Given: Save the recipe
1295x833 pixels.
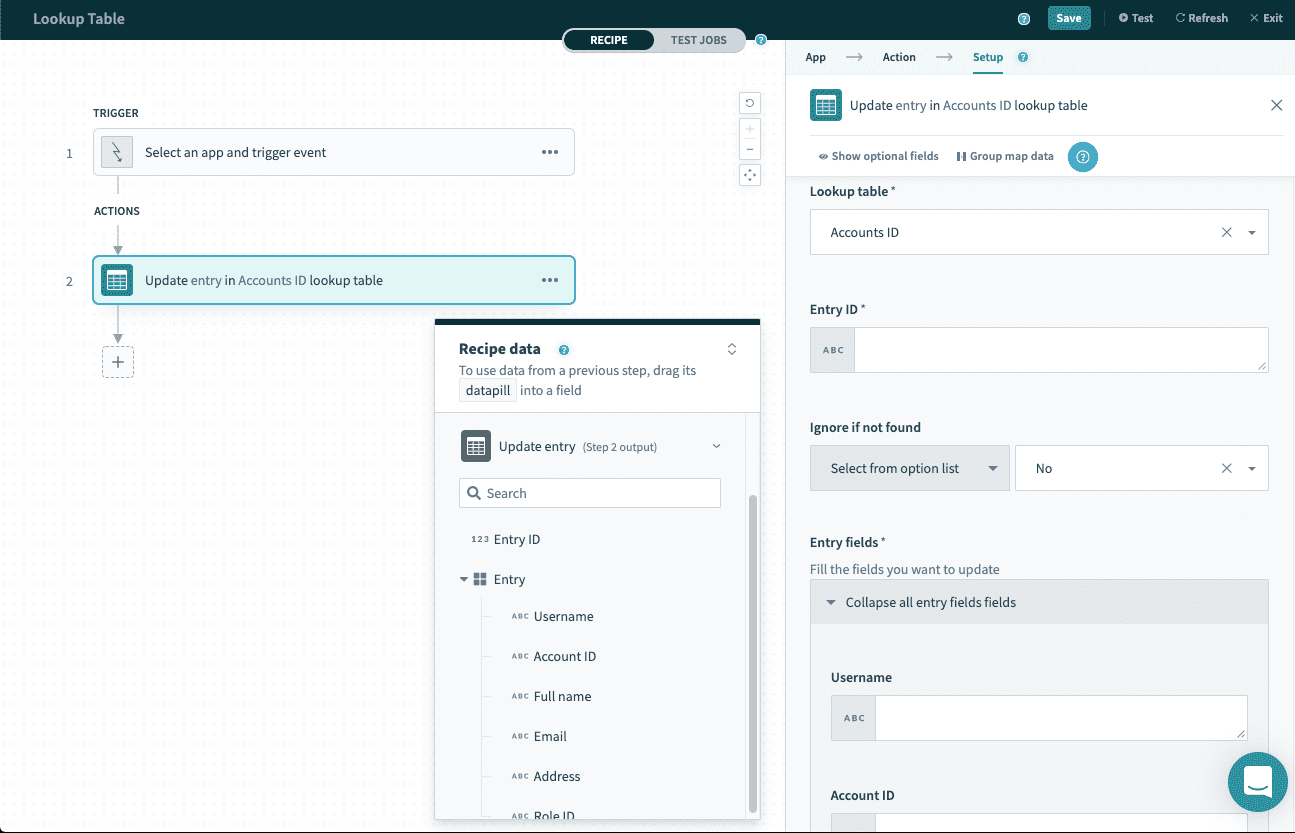Looking at the screenshot, I should pos(1068,18).
